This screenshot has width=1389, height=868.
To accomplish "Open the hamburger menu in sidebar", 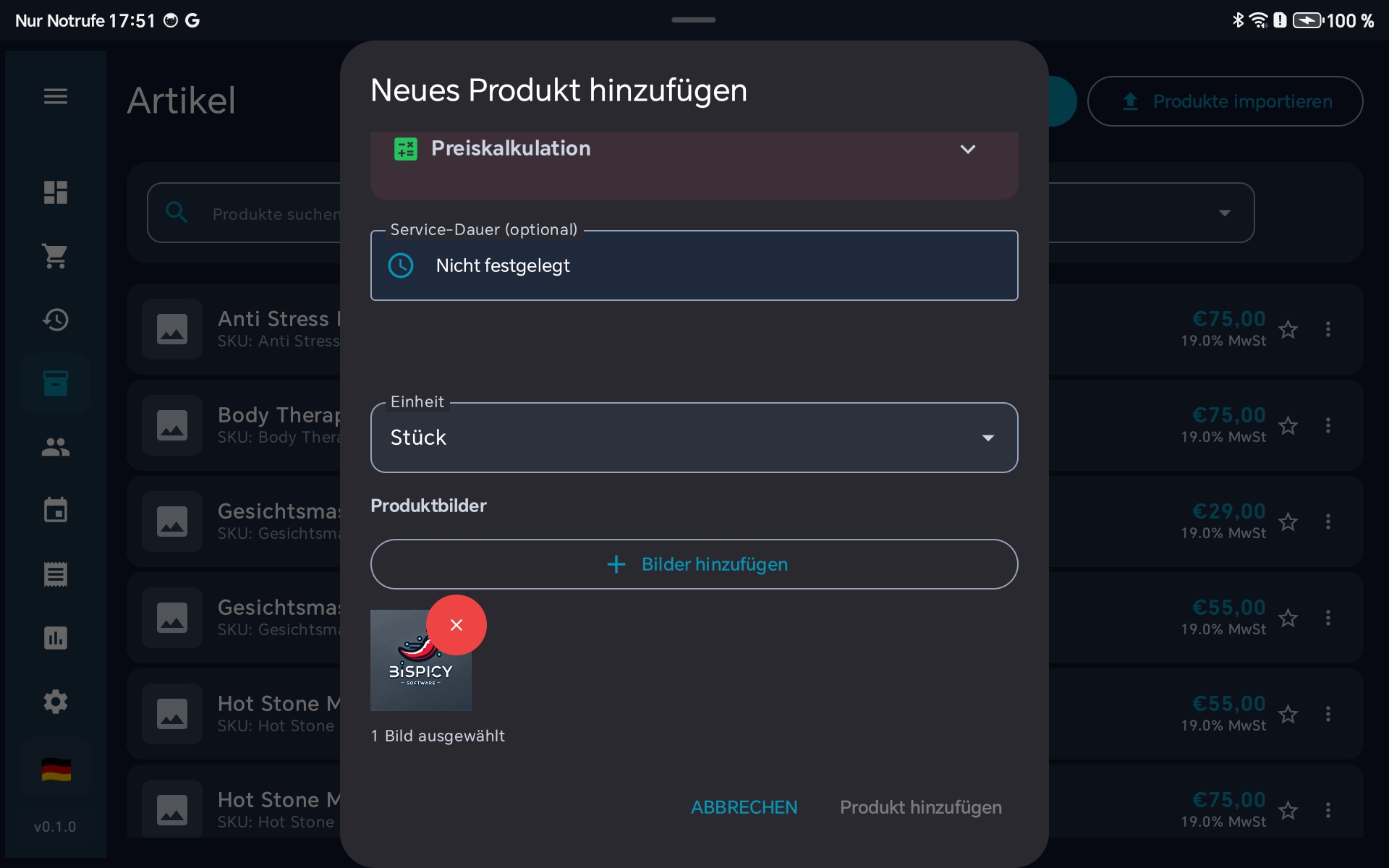I will tap(55, 96).
